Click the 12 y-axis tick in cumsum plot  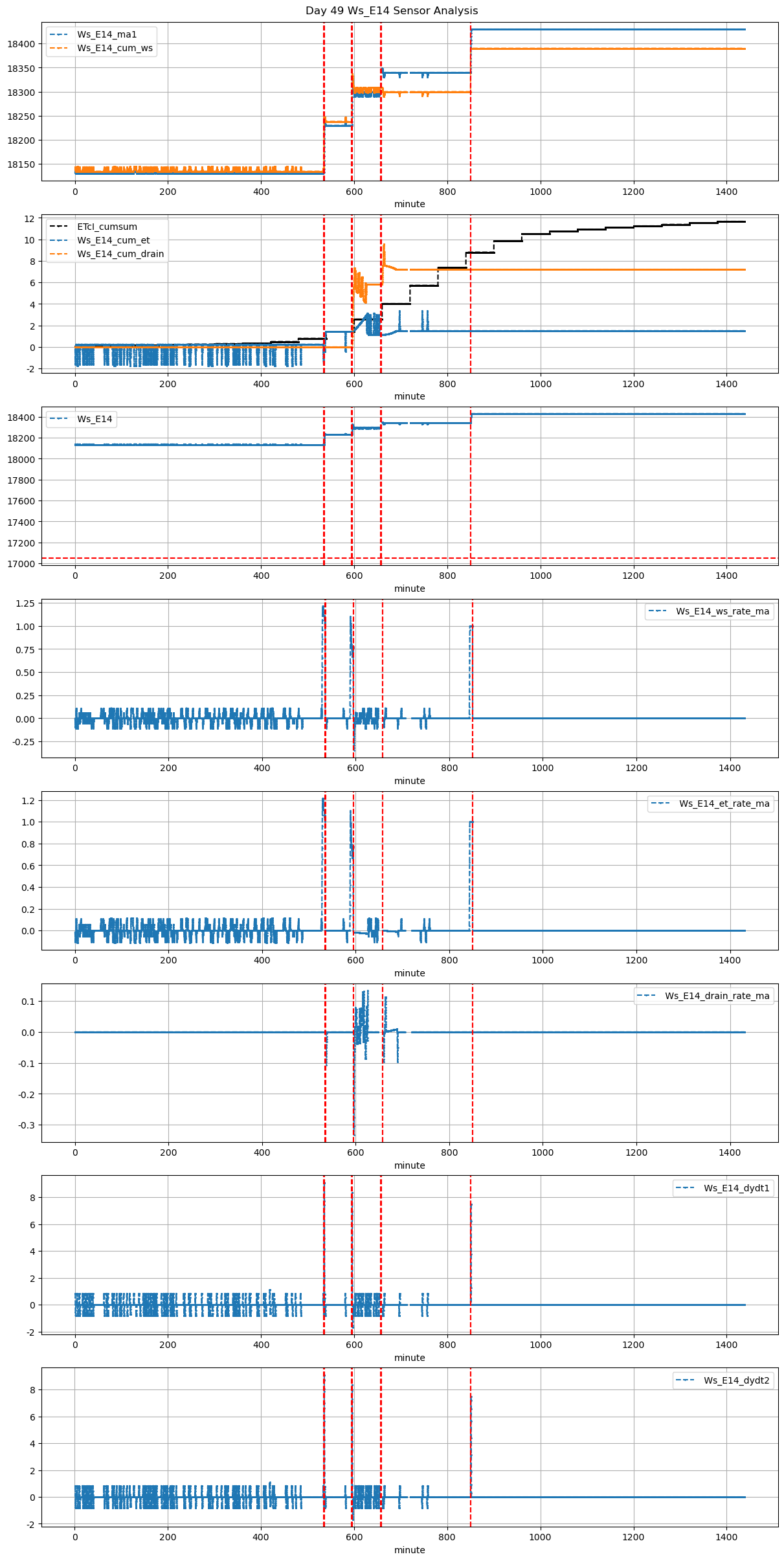click(29, 219)
